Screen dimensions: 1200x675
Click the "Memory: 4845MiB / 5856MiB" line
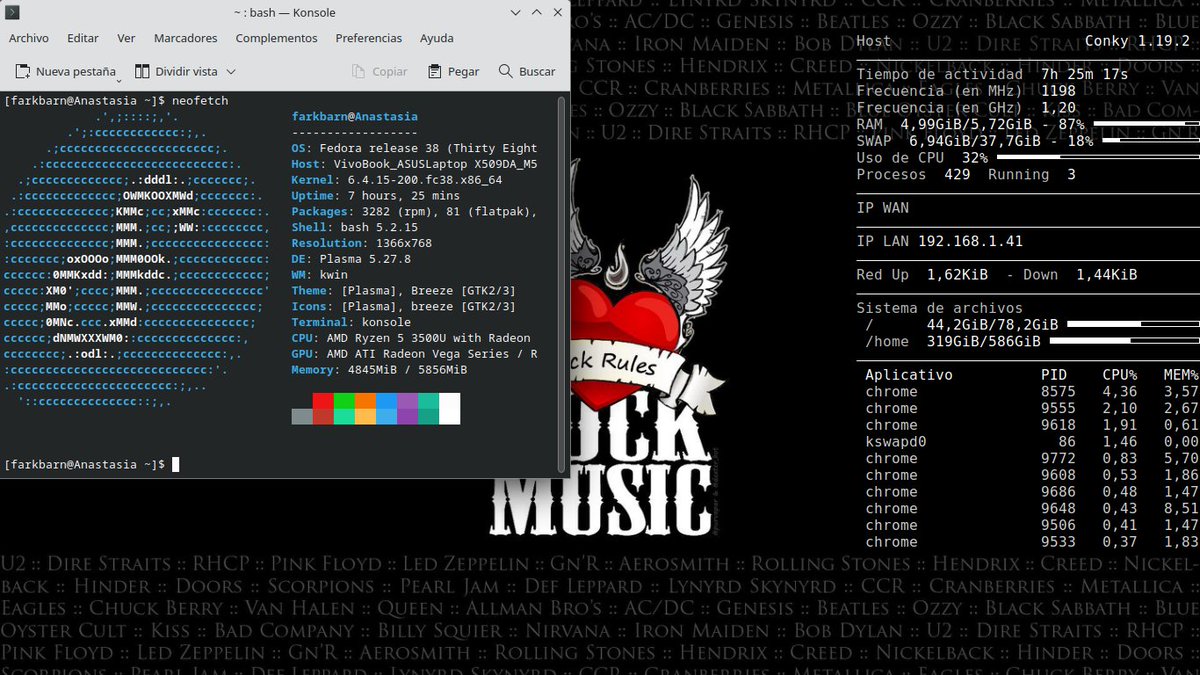[379, 370]
